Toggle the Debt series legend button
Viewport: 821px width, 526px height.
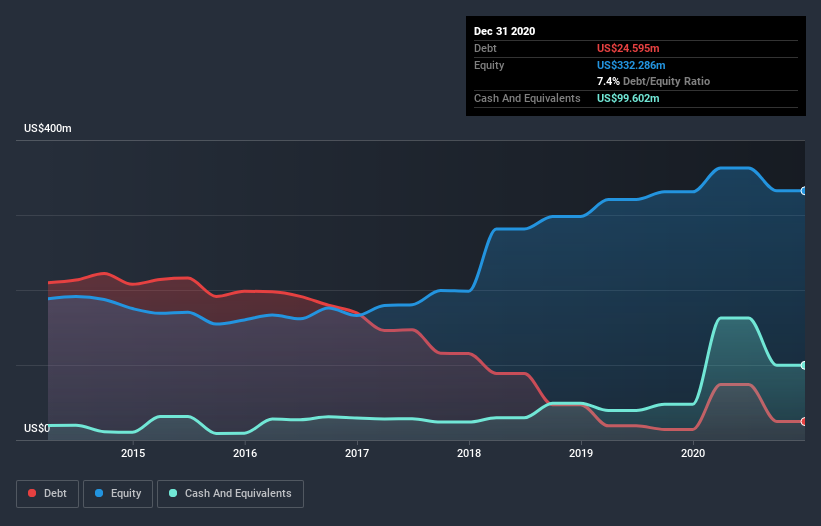pyautogui.click(x=48, y=494)
